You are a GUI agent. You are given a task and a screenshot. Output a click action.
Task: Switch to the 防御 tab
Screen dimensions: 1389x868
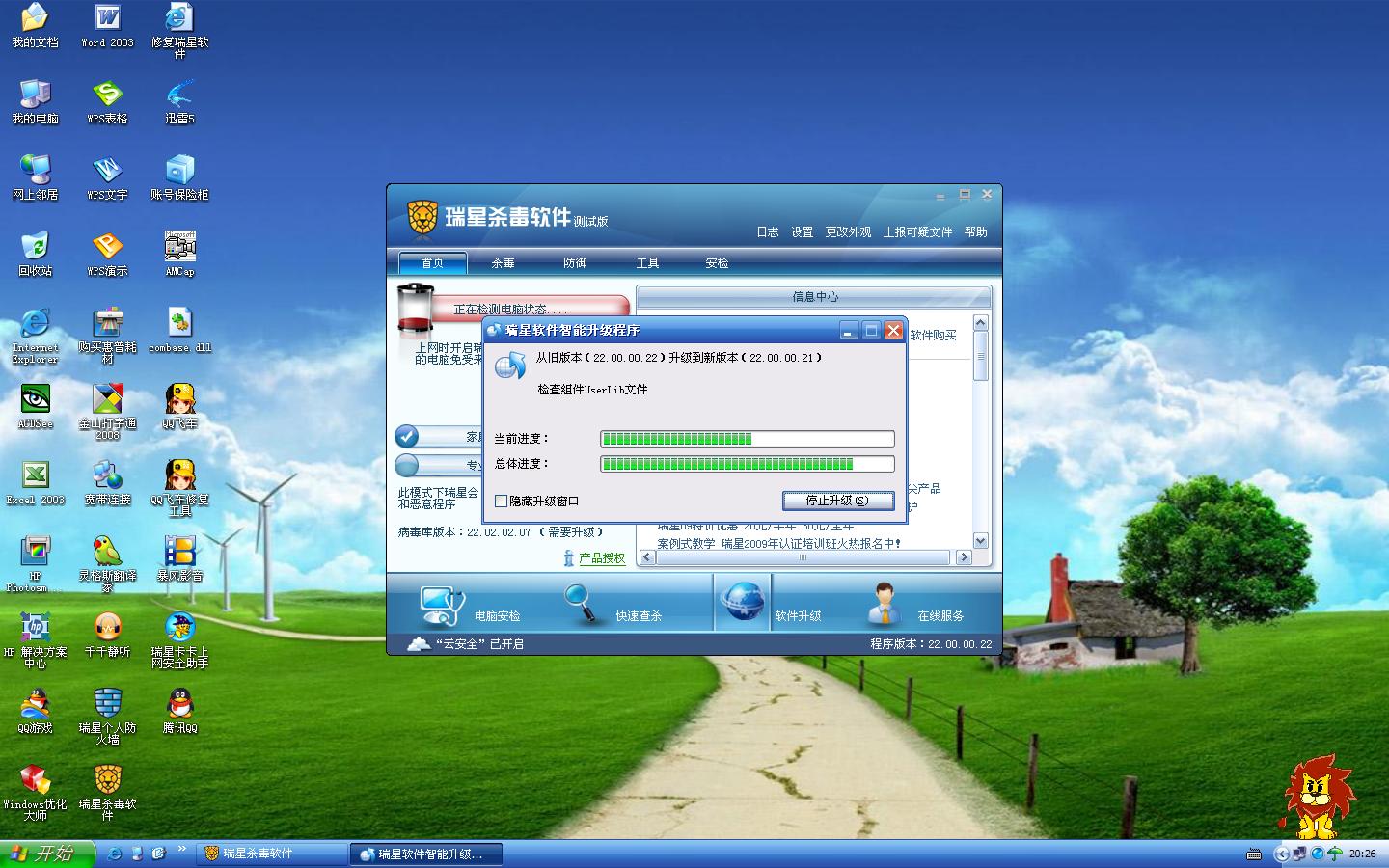575,262
